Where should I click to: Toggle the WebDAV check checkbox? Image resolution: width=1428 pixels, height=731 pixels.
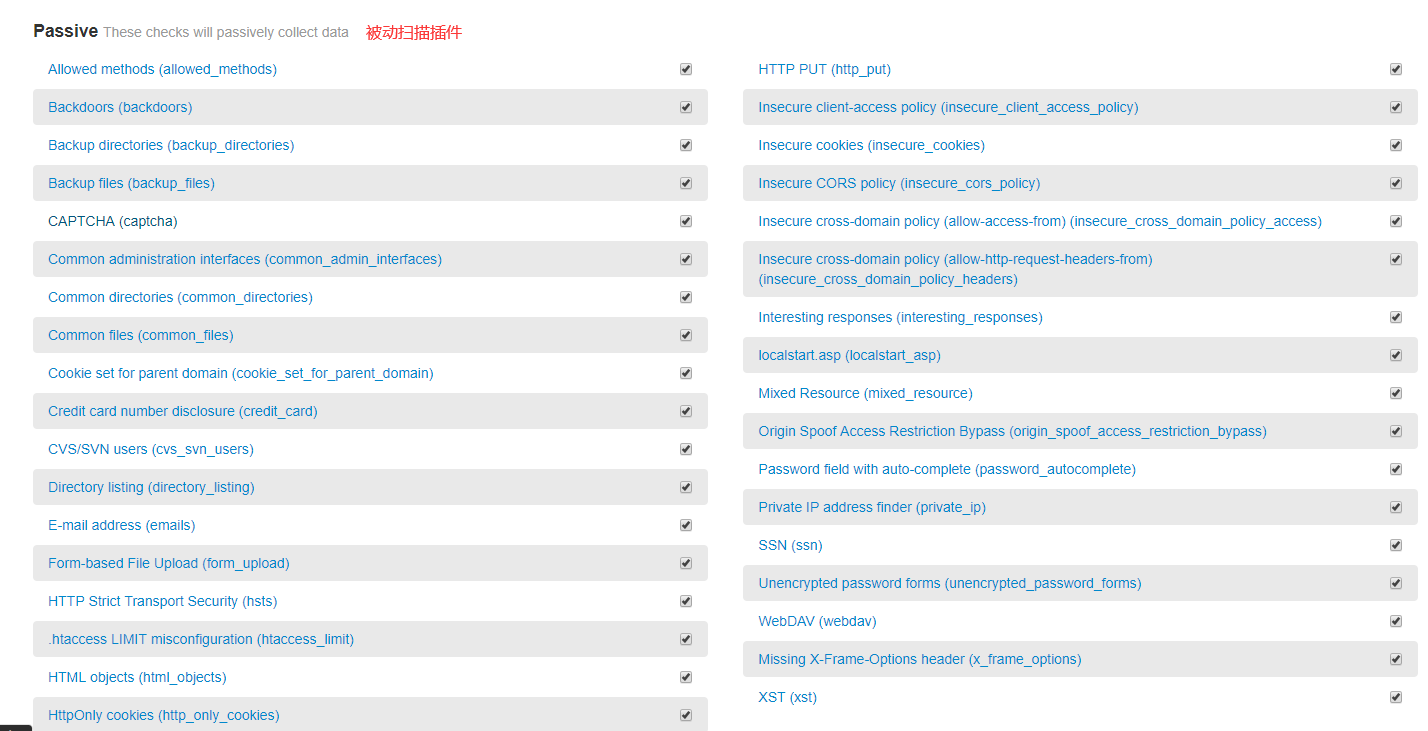[x=1396, y=621]
